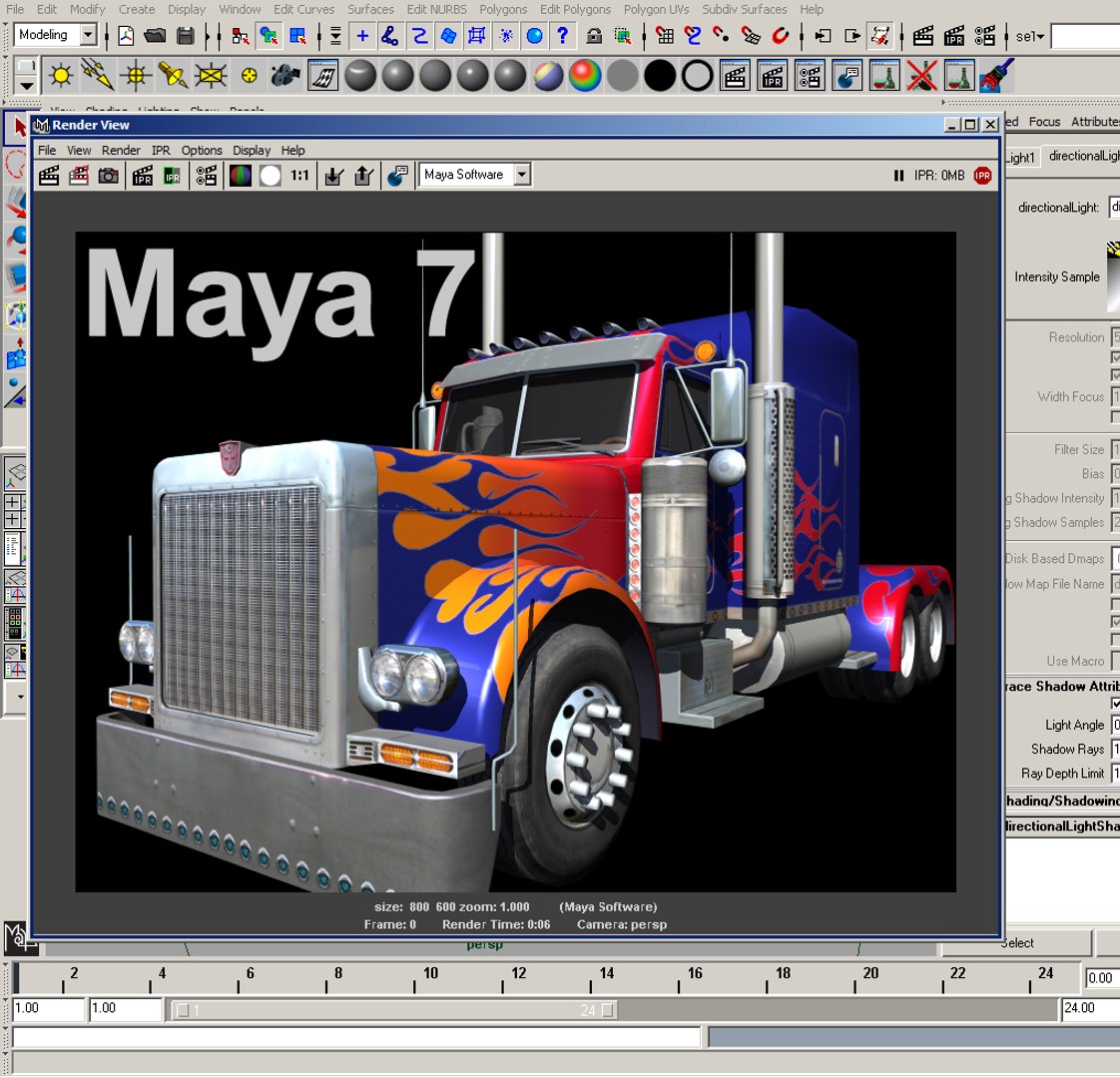Screen dimensions: 1120x1078
Task: Open the Options menu in Render View
Action: click(x=202, y=151)
